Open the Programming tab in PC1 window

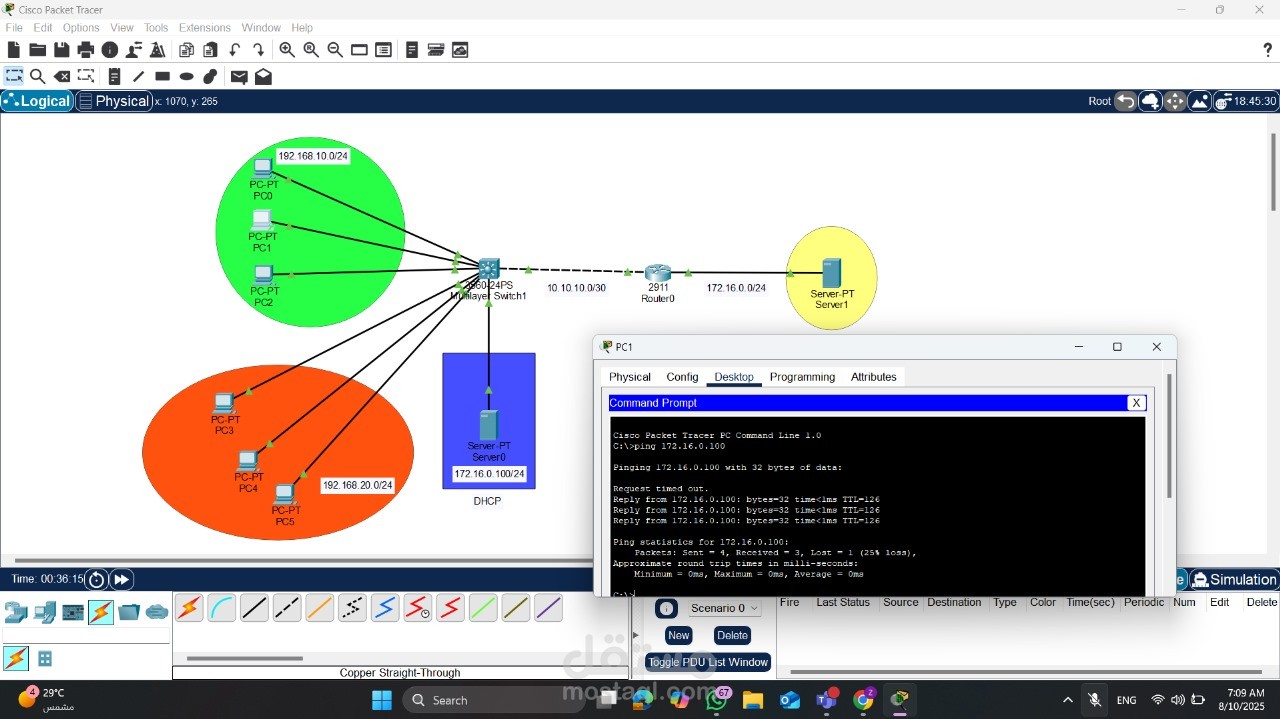[802, 377]
